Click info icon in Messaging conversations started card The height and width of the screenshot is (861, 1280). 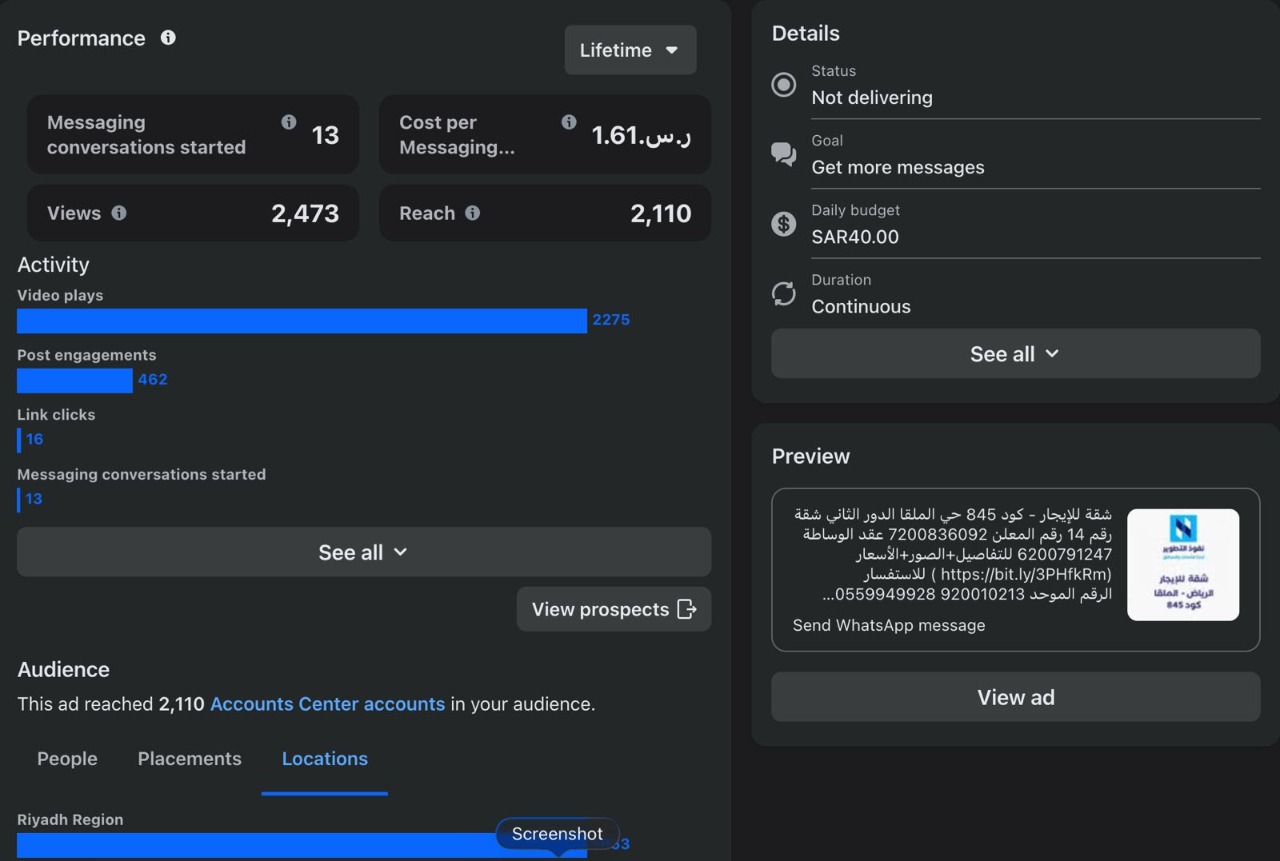tap(289, 122)
